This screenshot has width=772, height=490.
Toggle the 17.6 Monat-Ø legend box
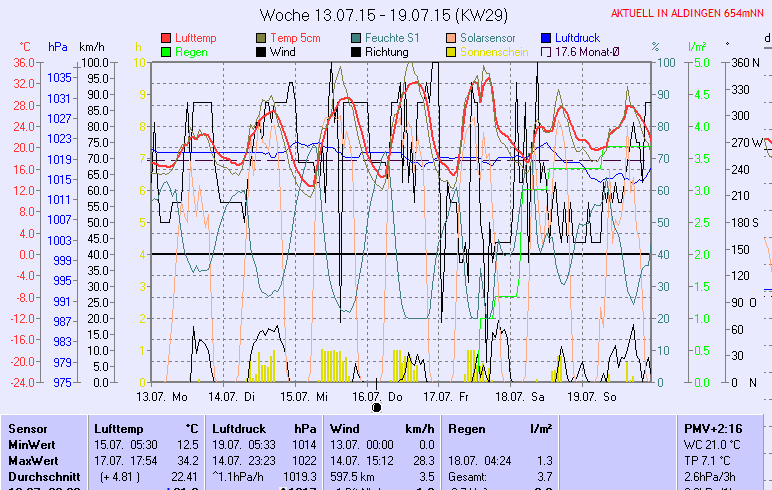547,52
